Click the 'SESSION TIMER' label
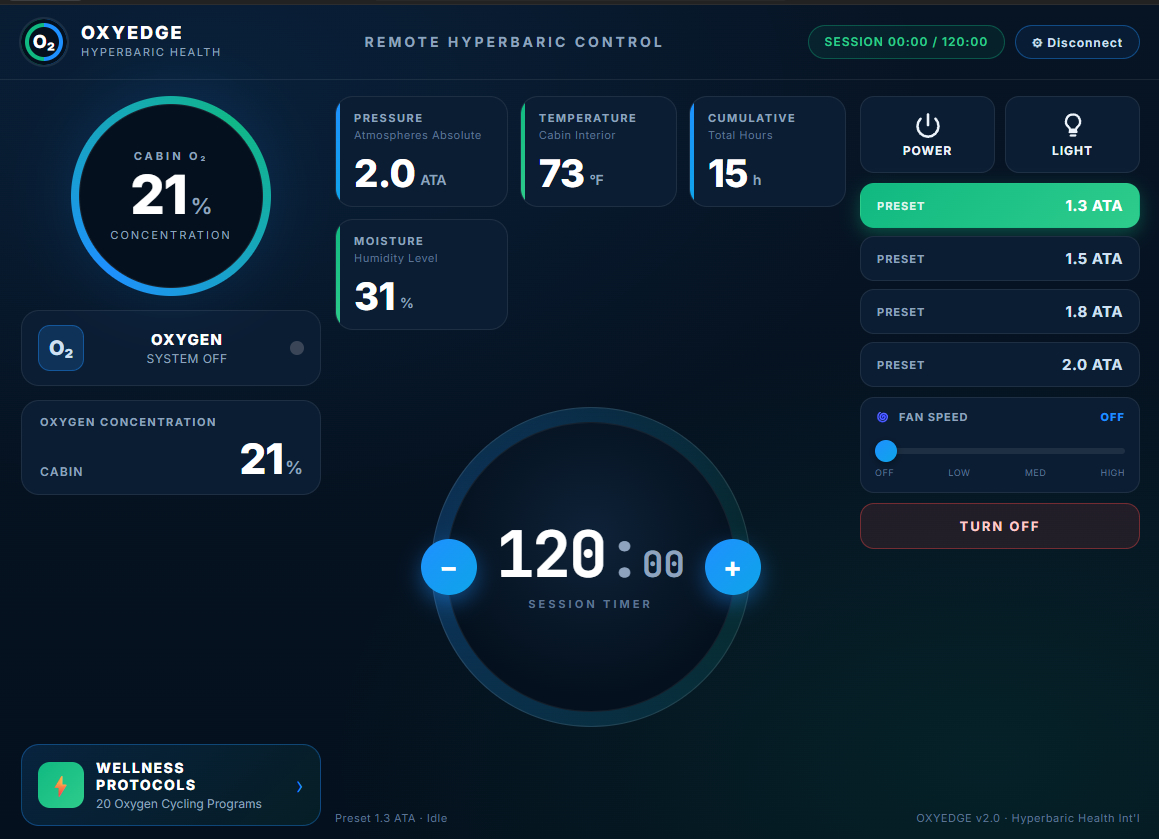 pyautogui.click(x=590, y=604)
